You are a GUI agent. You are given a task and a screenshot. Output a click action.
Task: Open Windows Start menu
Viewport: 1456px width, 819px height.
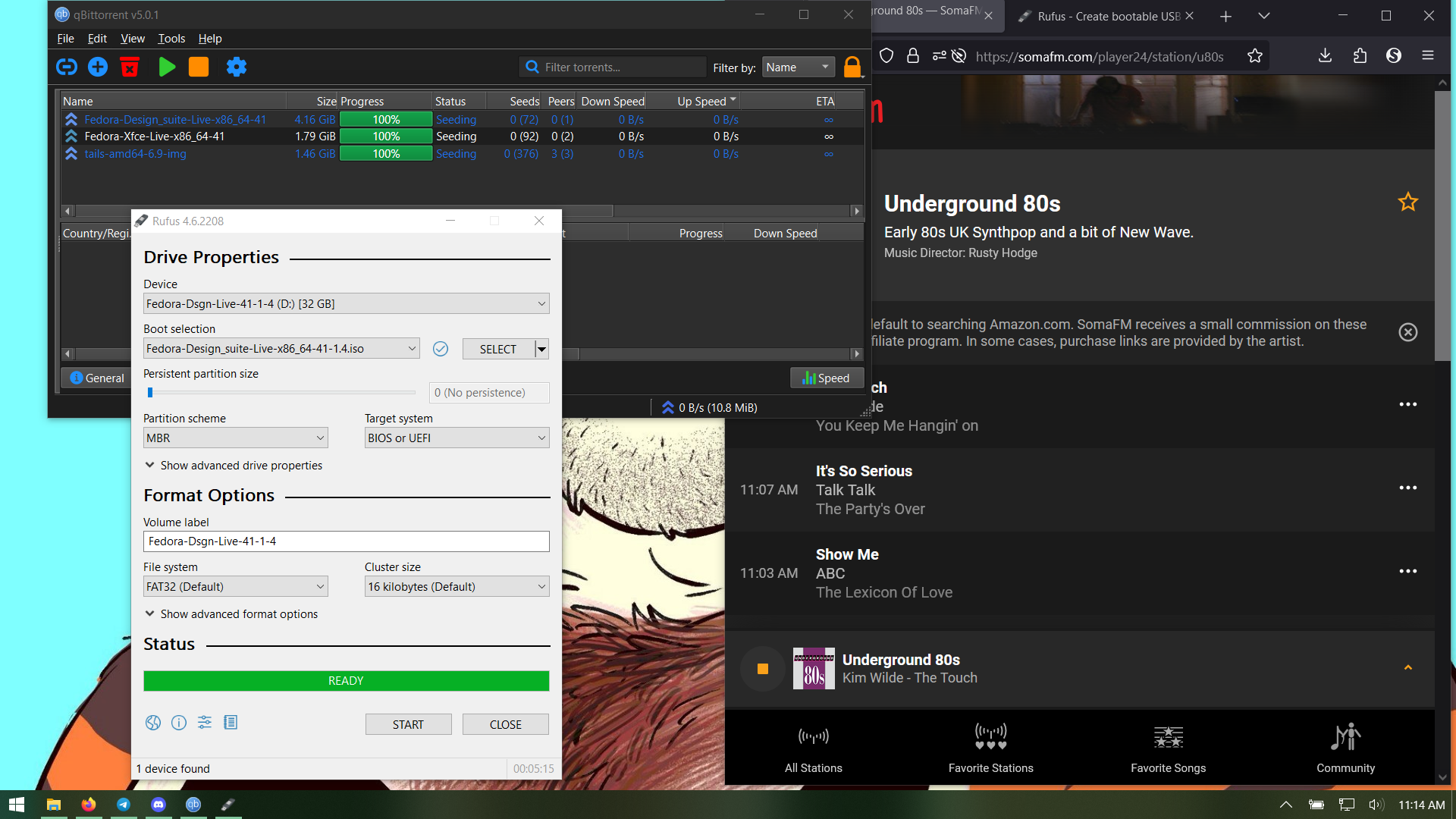[17, 805]
